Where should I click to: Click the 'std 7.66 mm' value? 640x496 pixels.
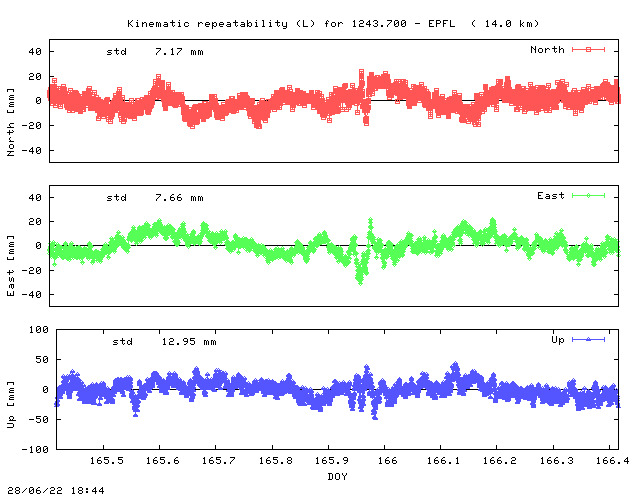155,198
